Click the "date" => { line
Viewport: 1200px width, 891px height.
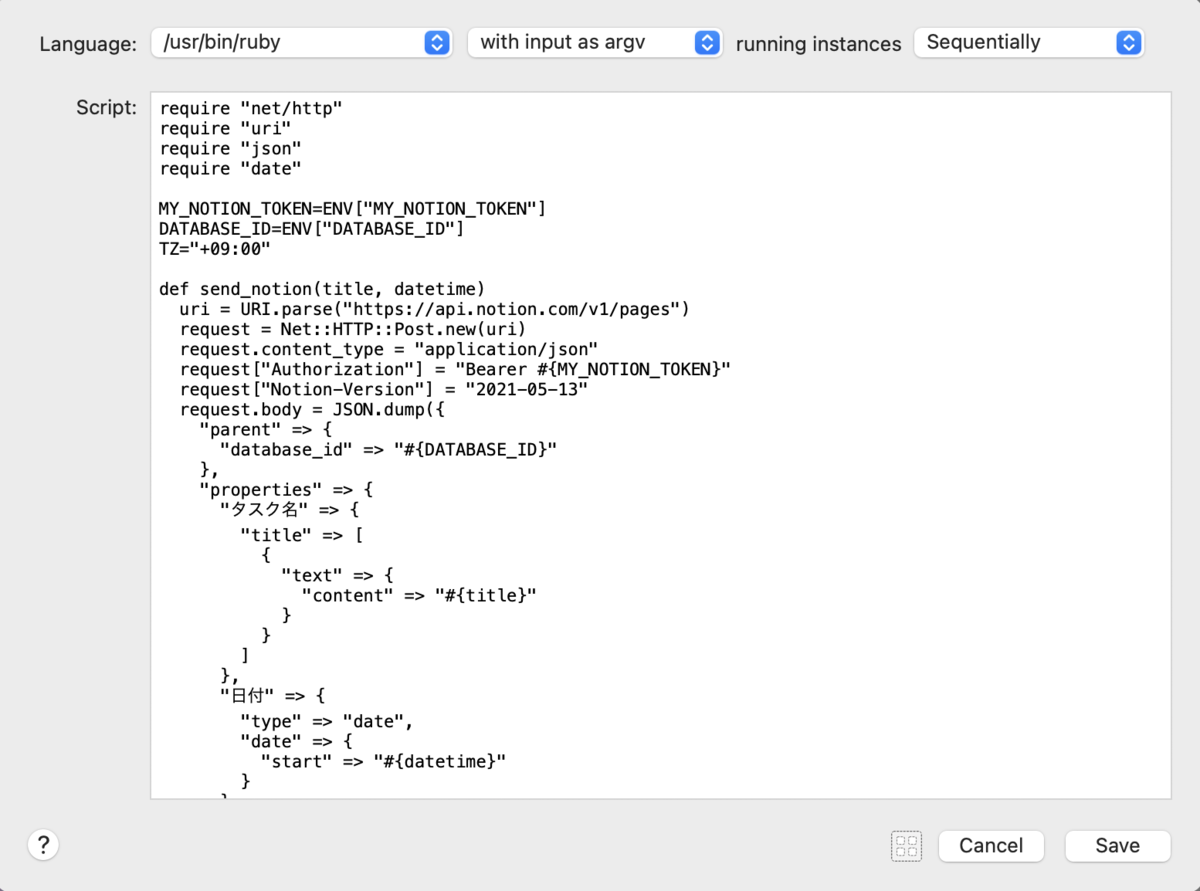pos(297,741)
